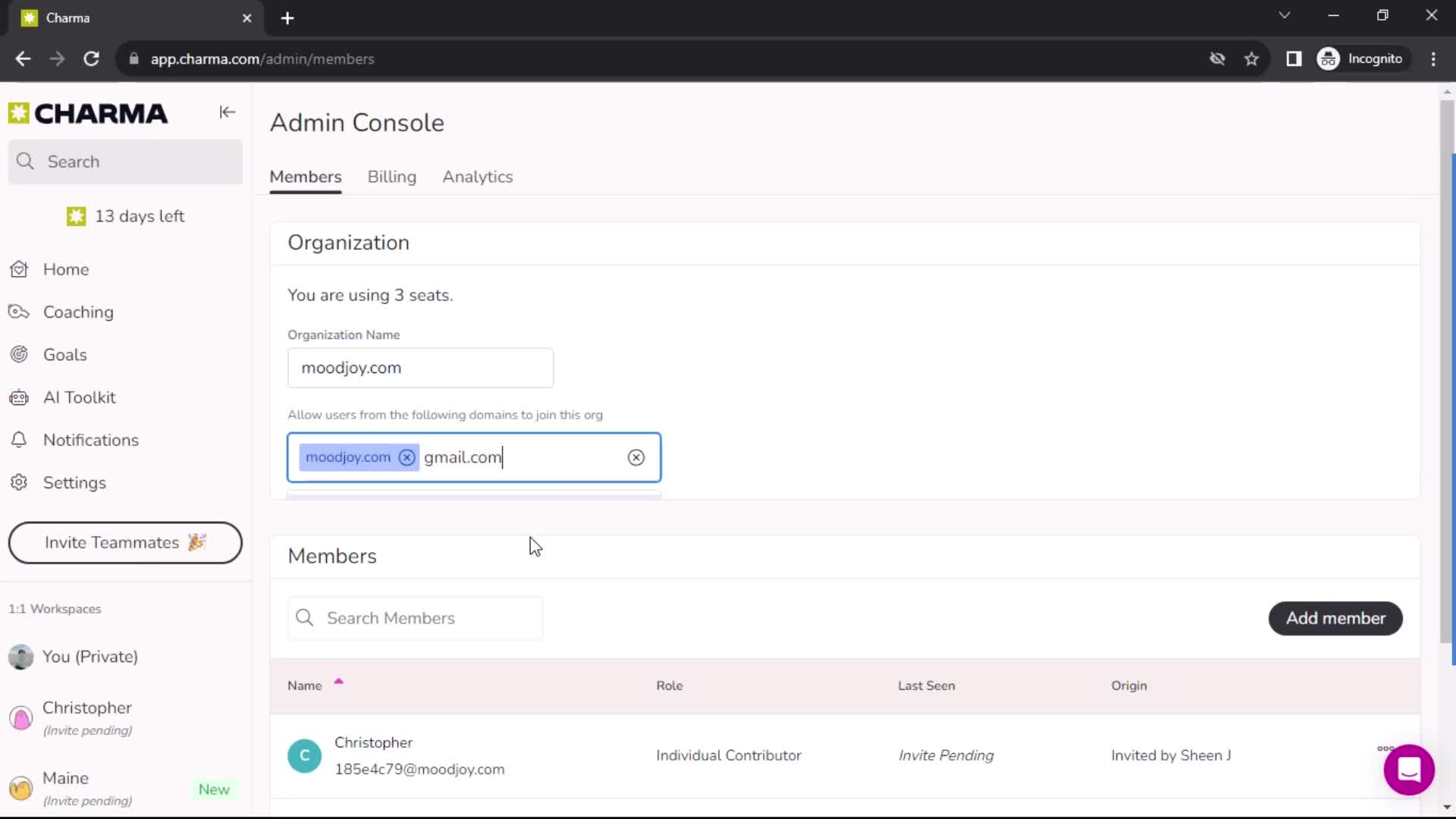Open the Maine workspace entry
This screenshot has height=819, width=1456.
(125, 789)
